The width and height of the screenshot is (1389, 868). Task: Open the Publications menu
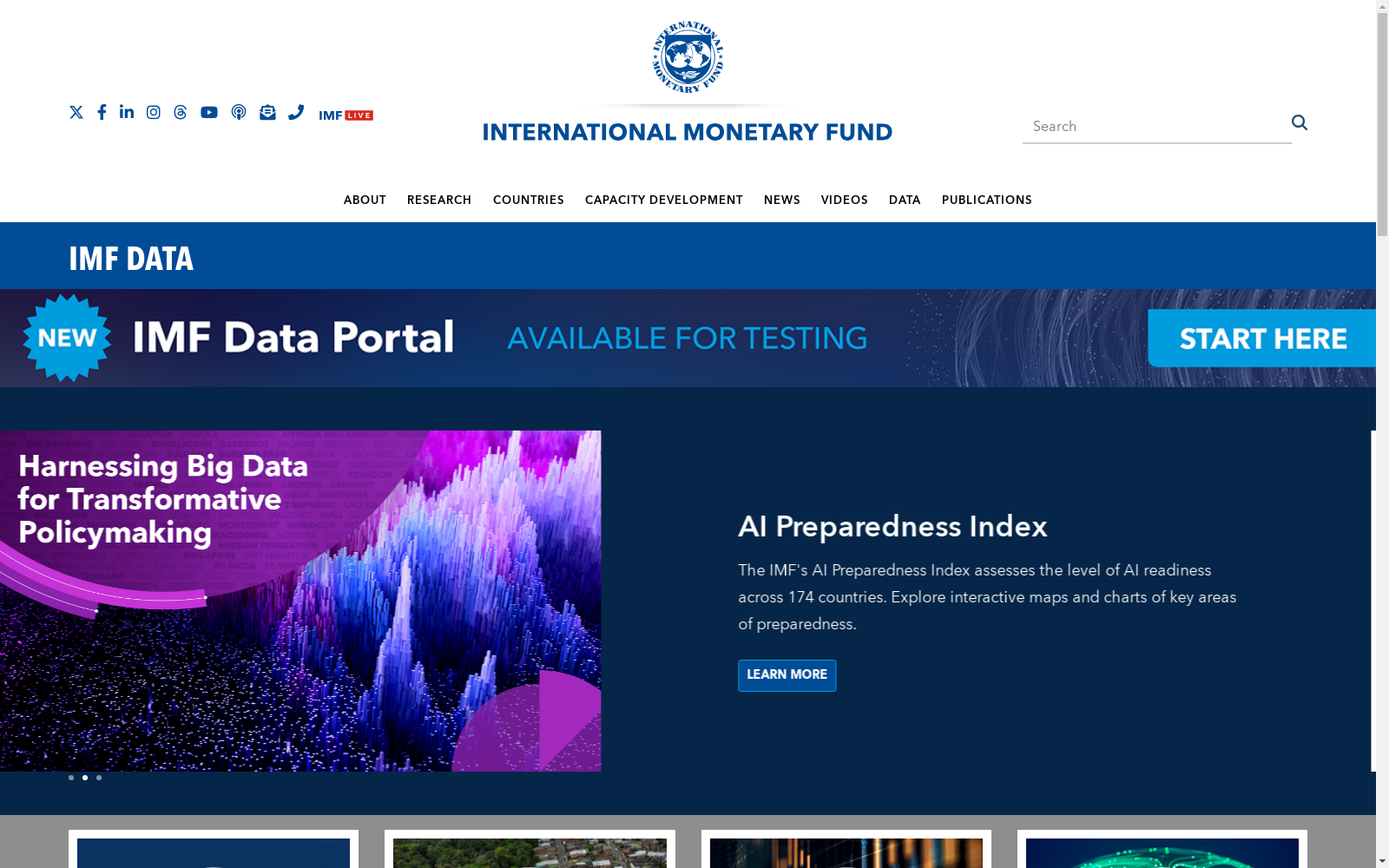[987, 200]
